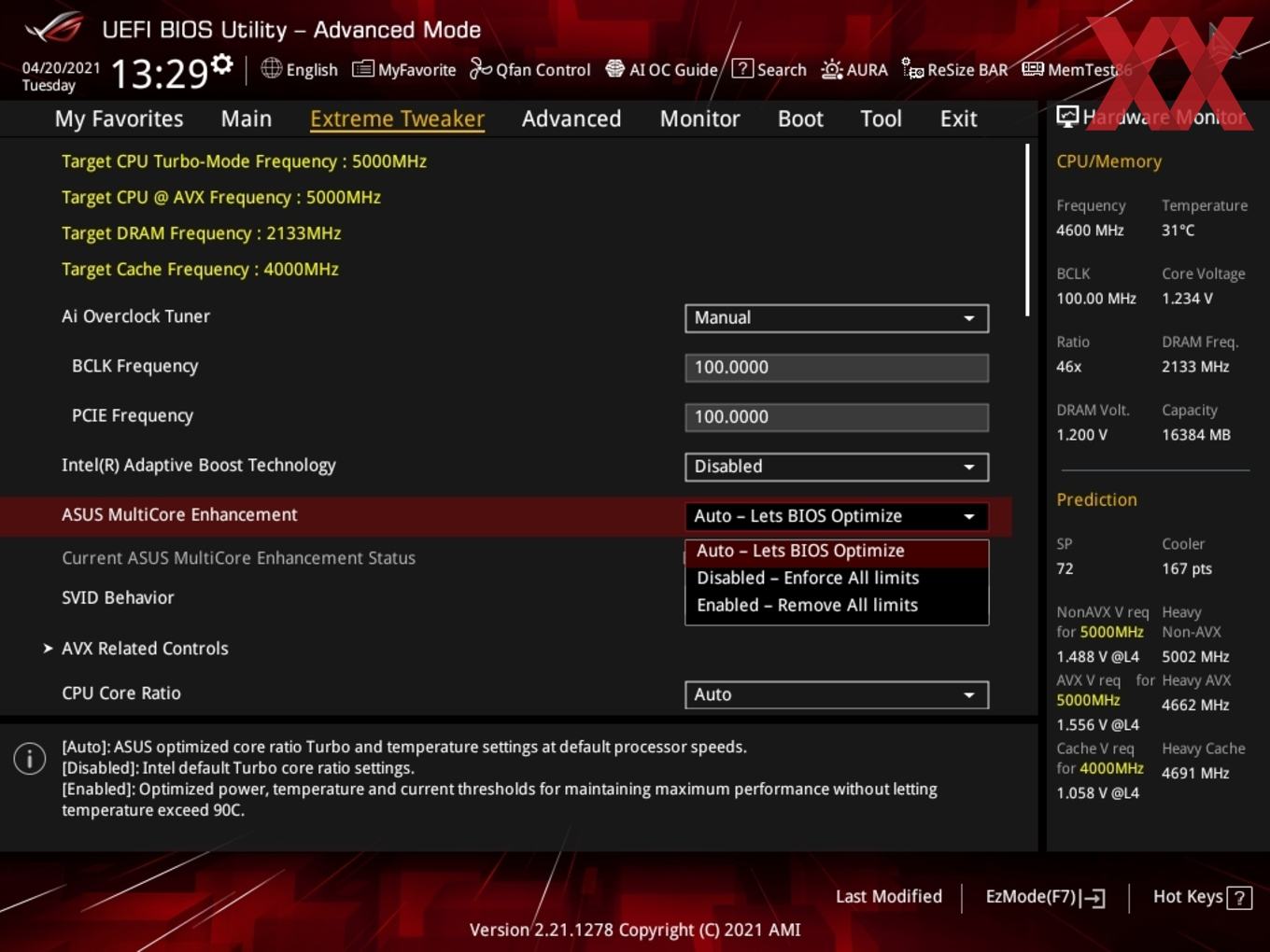Screen dimensions: 1270x952
Task: Choose Disabled – Enforce All limits option
Action: pos(837,578)
